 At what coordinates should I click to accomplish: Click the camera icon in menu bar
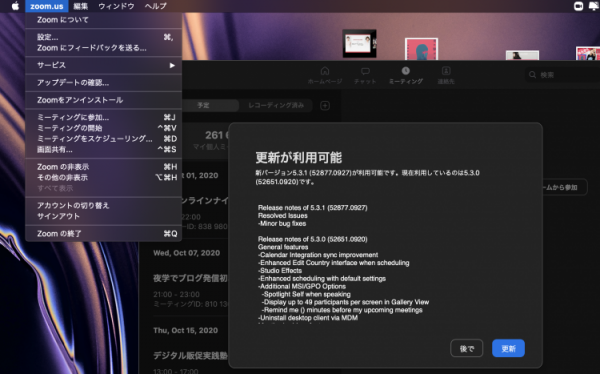[x=578, y=6]
